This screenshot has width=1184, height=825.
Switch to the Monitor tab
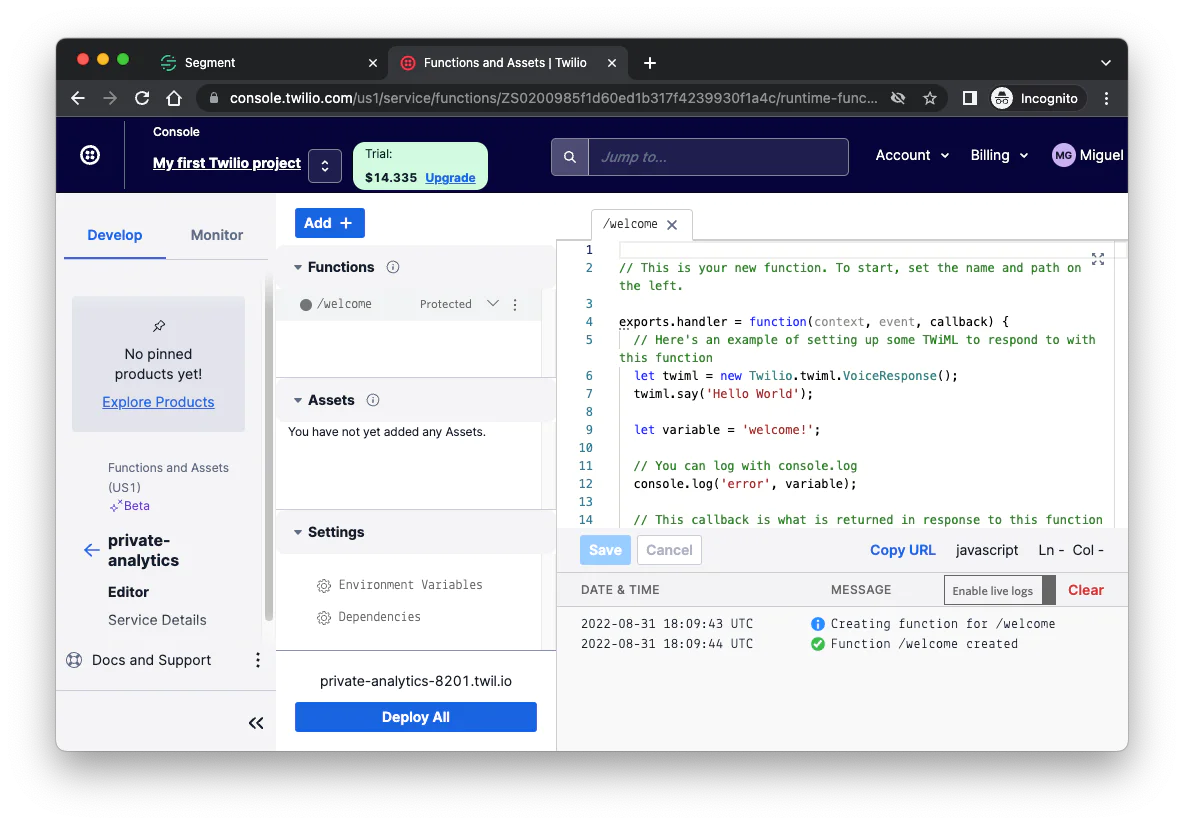(216, 235)
